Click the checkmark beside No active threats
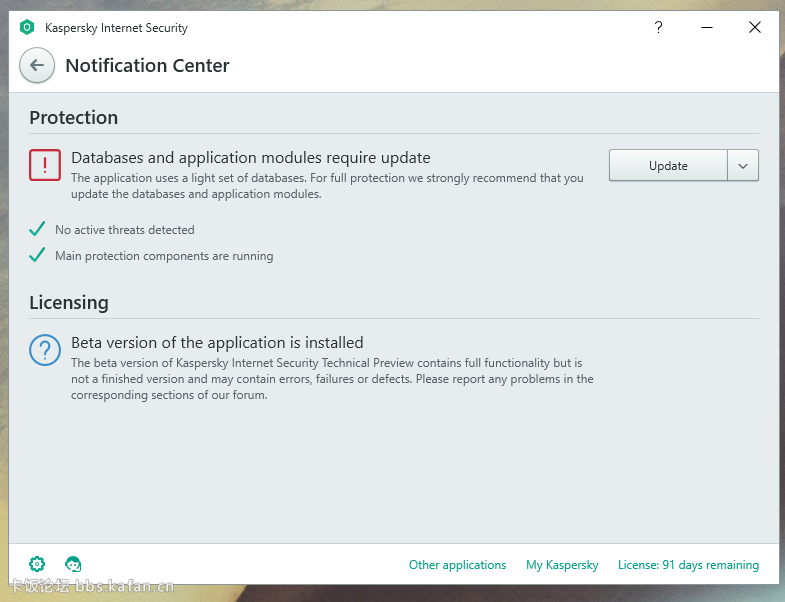The height and width of the screenshot is (602, 785). click(x=37, y=229)
